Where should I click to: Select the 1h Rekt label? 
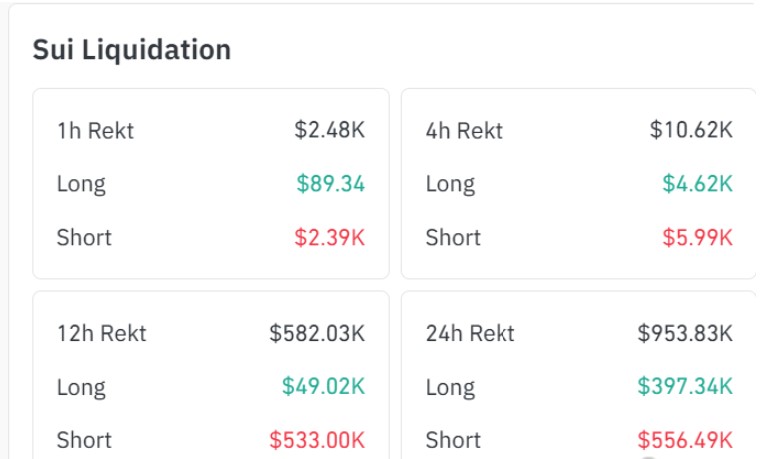pos(96,131)
